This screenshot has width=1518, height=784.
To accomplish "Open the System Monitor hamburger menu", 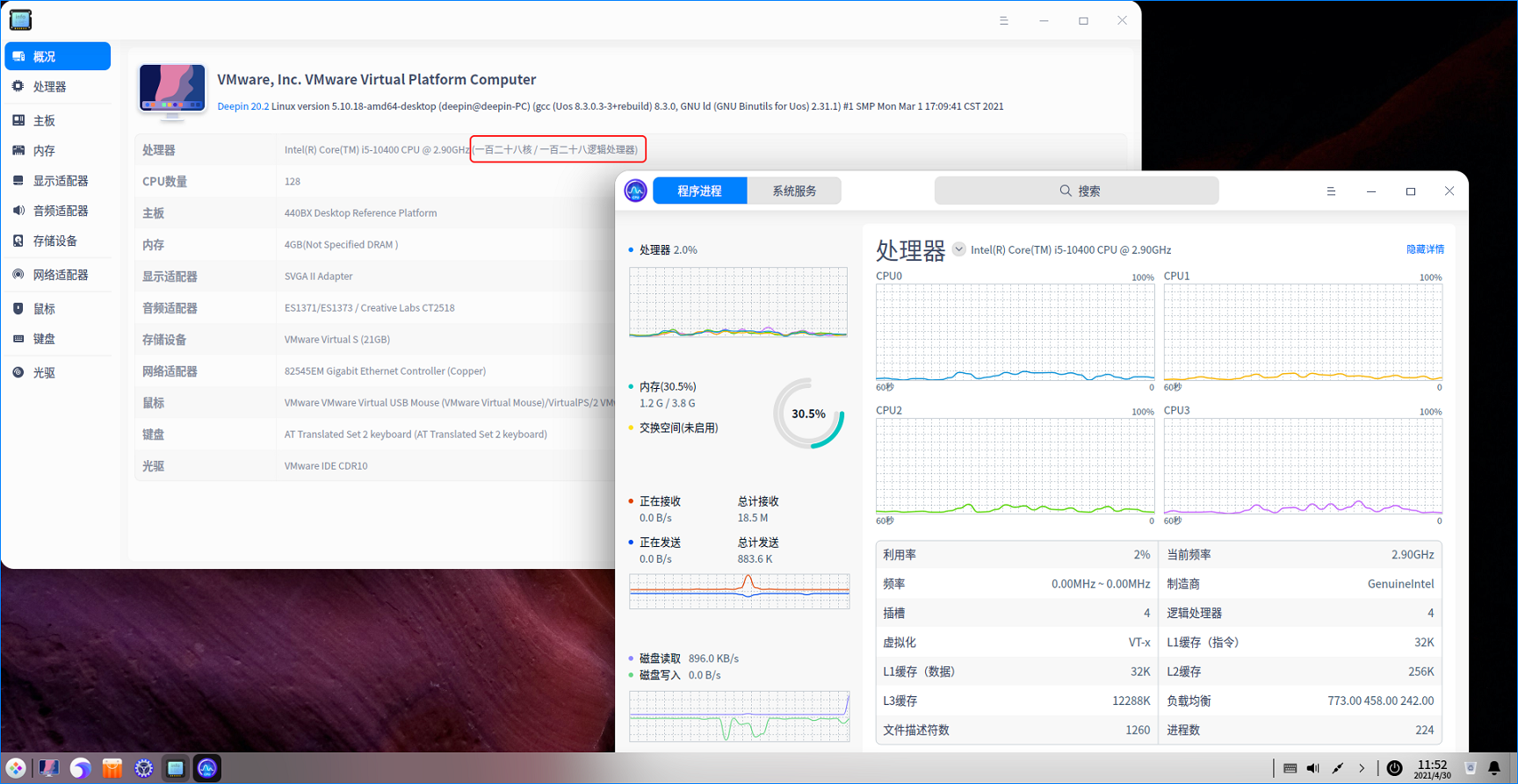I will tap(1331, 191).
